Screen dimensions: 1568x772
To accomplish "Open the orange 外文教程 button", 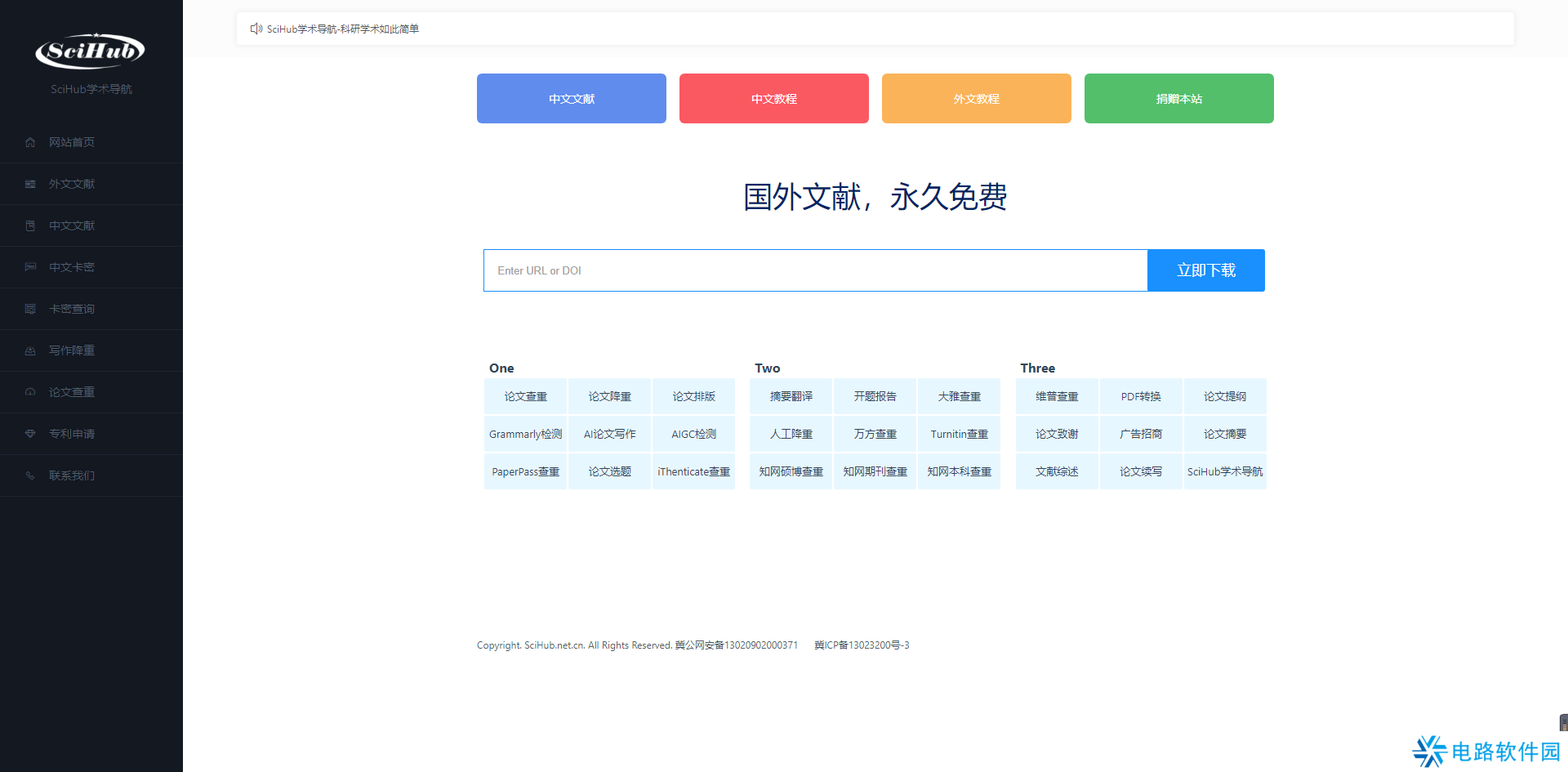I will click(976, 99).
